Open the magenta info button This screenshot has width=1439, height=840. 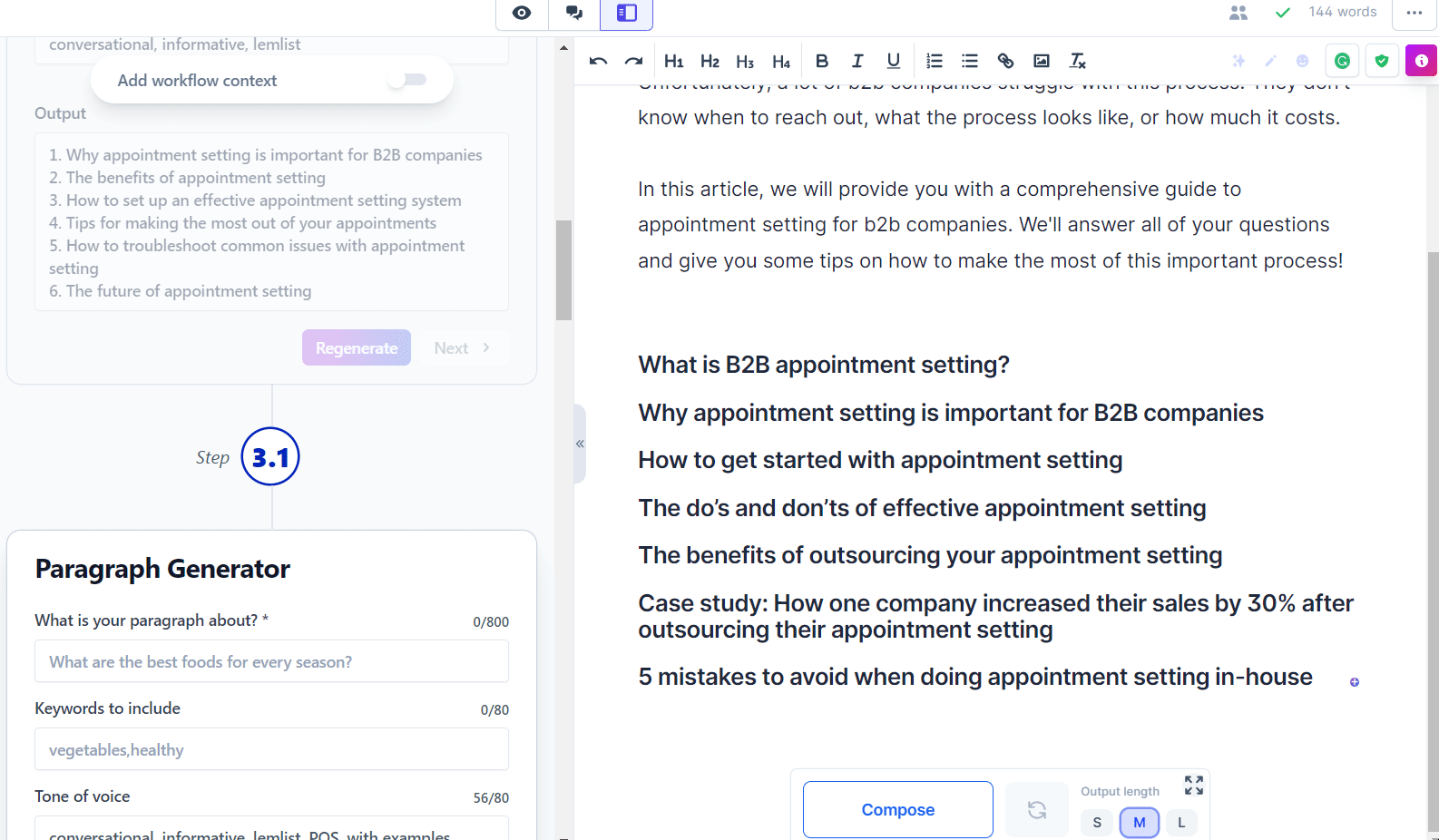pyautogui.click(x=1421, y=61)
